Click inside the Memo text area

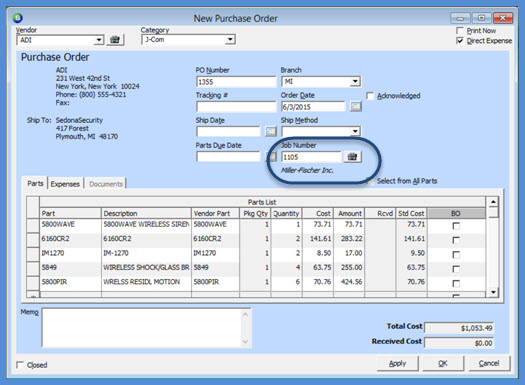click(141, 328)
